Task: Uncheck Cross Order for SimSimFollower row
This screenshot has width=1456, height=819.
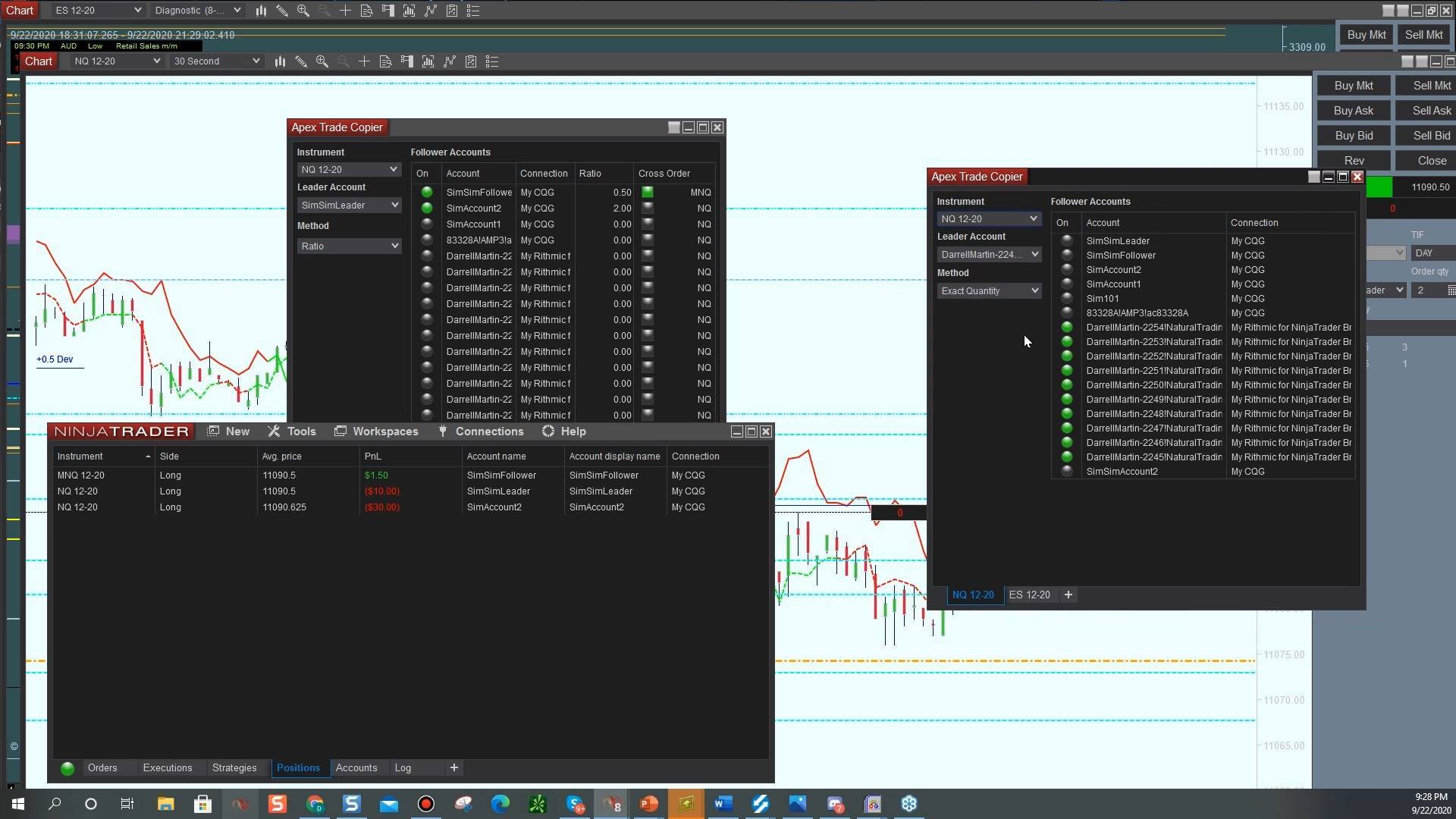Action: (x=648, y=193)
